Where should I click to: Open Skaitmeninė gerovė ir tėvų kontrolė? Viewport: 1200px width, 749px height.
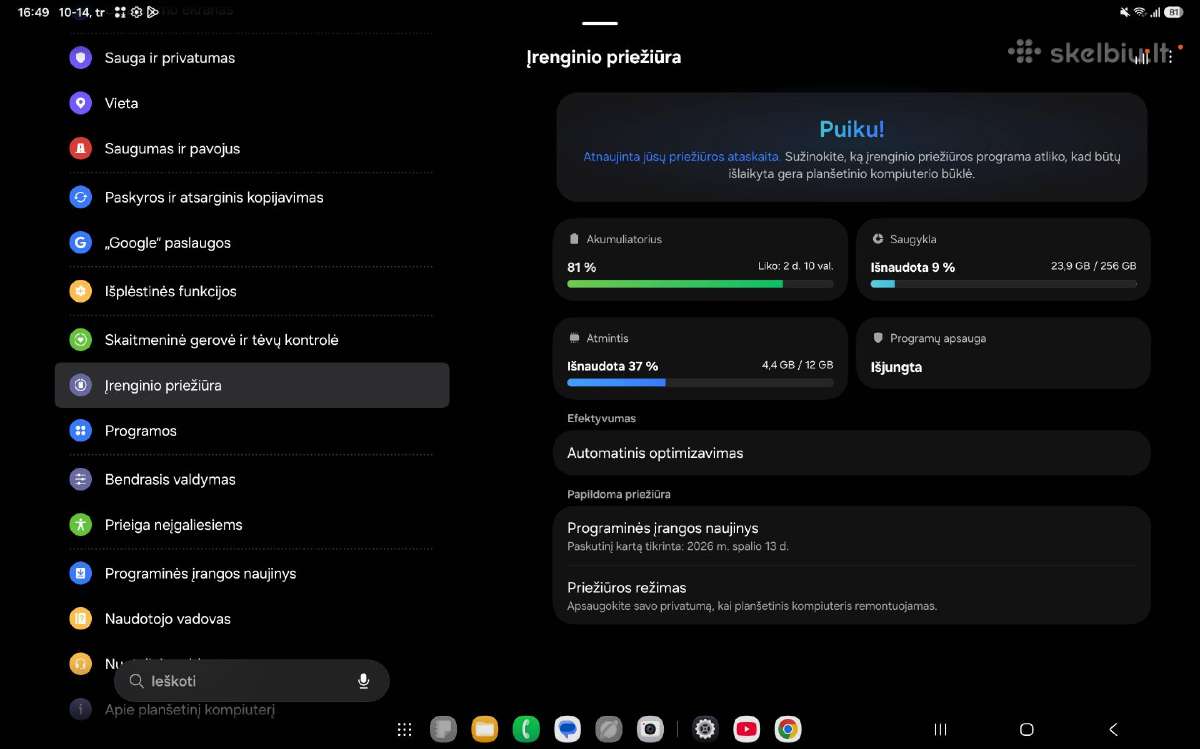point(252,340)
